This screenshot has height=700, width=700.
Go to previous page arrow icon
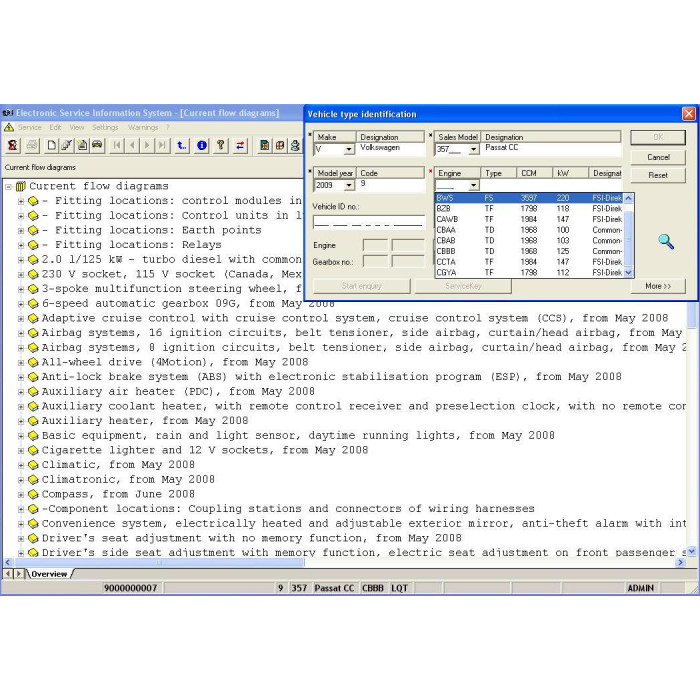(x=132, y=146)
